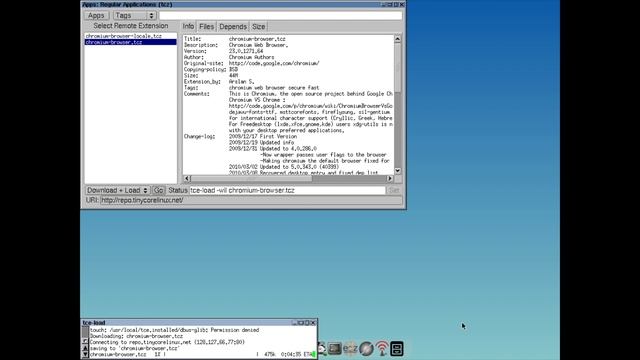Click down arrow in tce-load scrollbar
This screenshot has width=640, height=360.
pyautogui.click(x=85, y=354)
